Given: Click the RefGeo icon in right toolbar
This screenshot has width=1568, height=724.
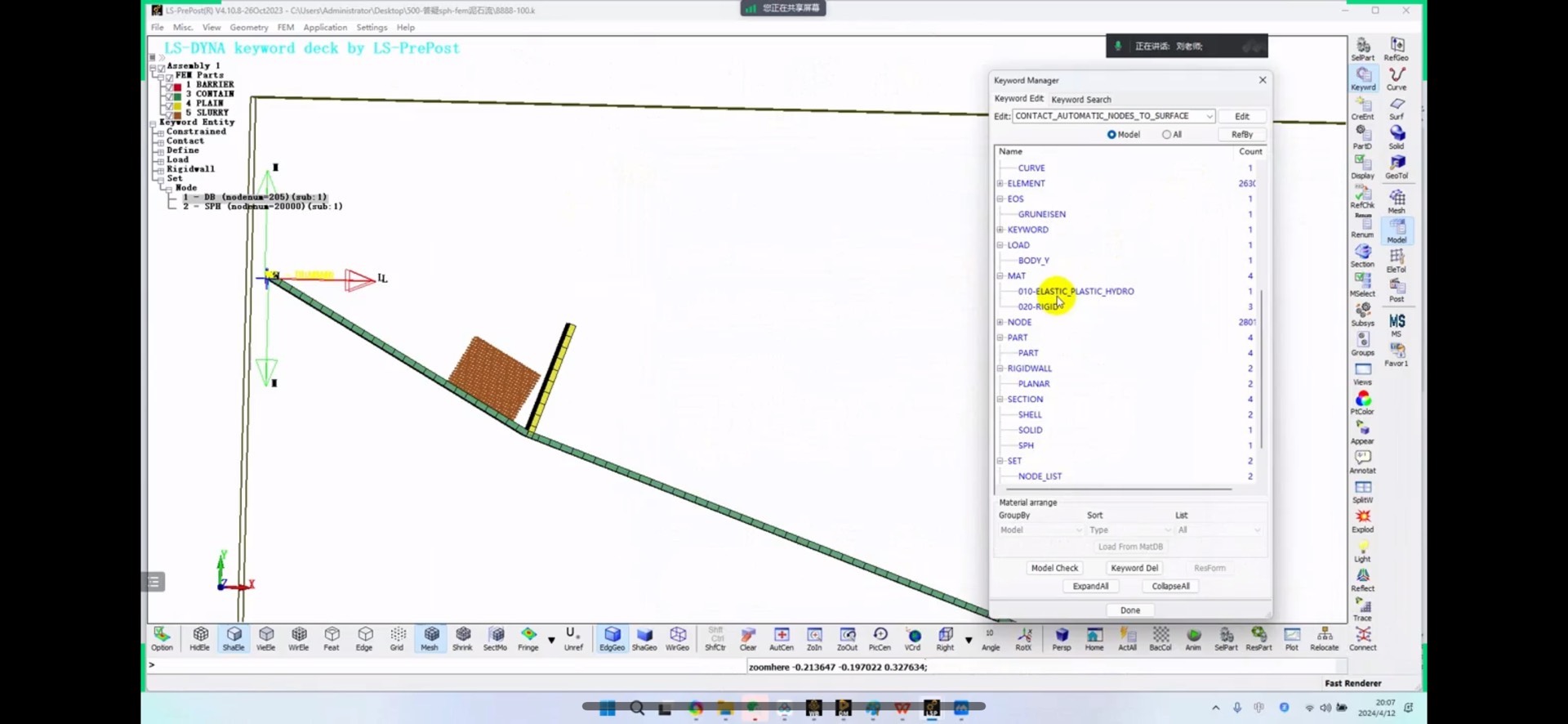Looking at the screenshot, I should [x=1396, y=48].
